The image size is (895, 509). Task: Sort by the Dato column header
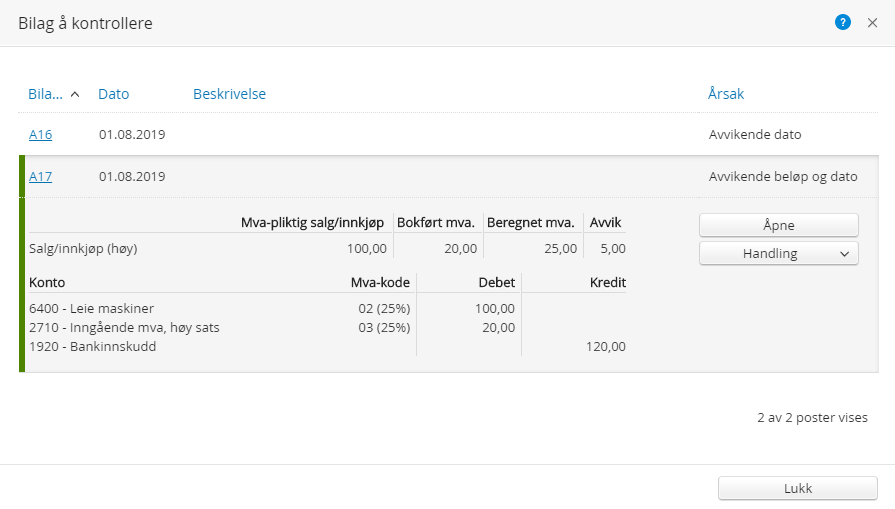click(x=113, y=94)
